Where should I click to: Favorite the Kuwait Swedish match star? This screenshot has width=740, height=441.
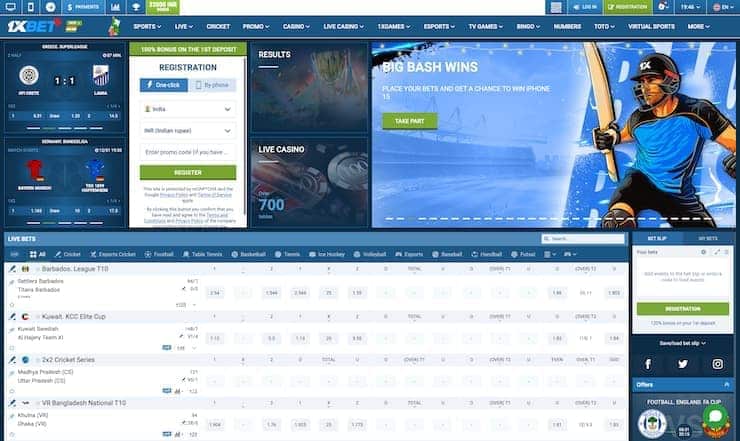coord(12,348)
